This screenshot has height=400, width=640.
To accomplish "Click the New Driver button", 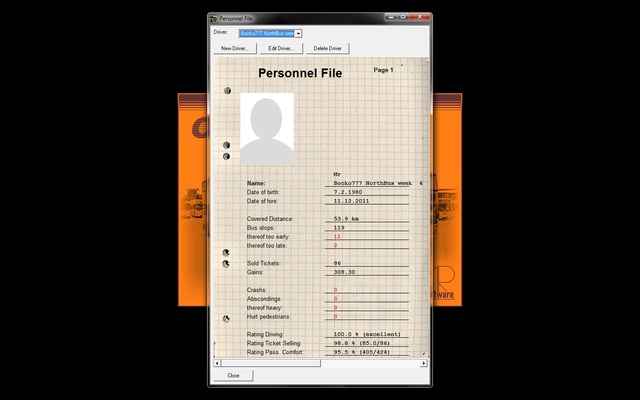I will coord(234,48).
